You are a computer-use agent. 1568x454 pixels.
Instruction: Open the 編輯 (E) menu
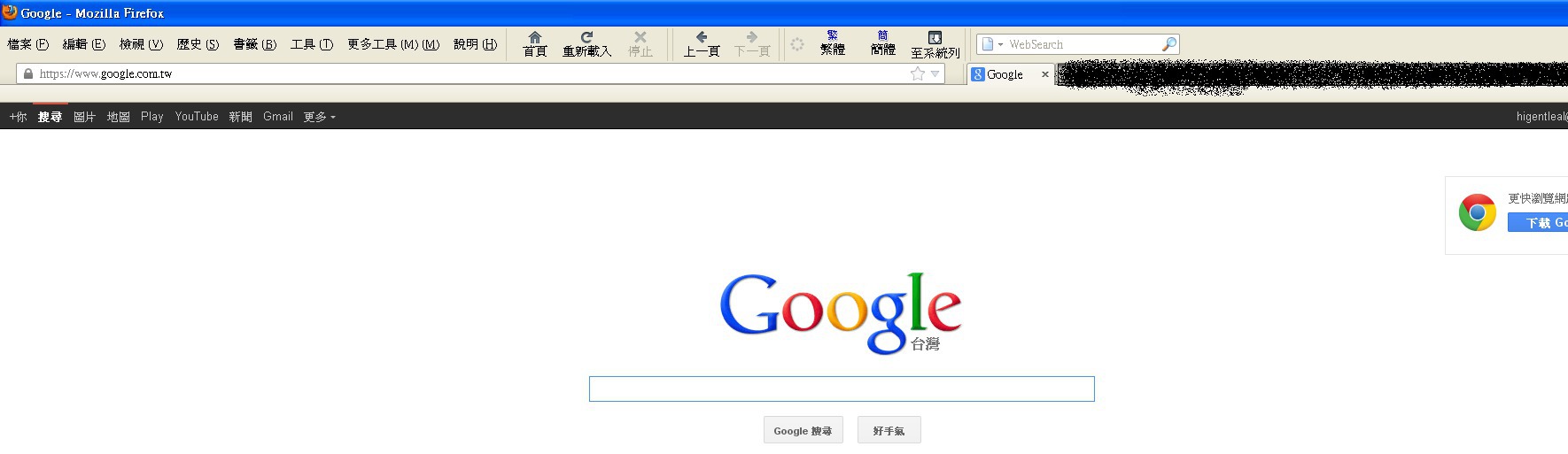pos(84,44)
